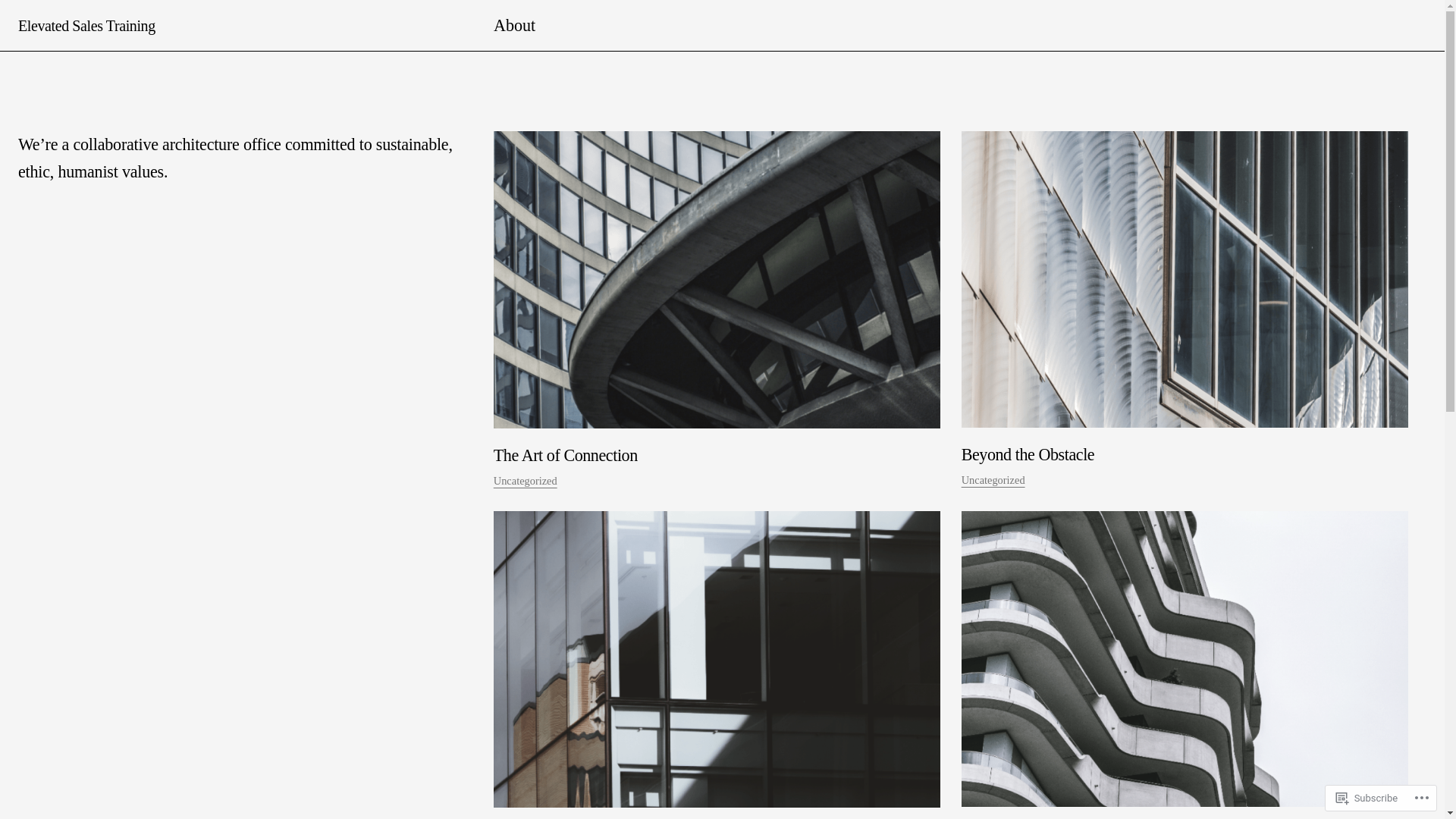
Task: Open the About menu item
Action: tap(514, 26)
